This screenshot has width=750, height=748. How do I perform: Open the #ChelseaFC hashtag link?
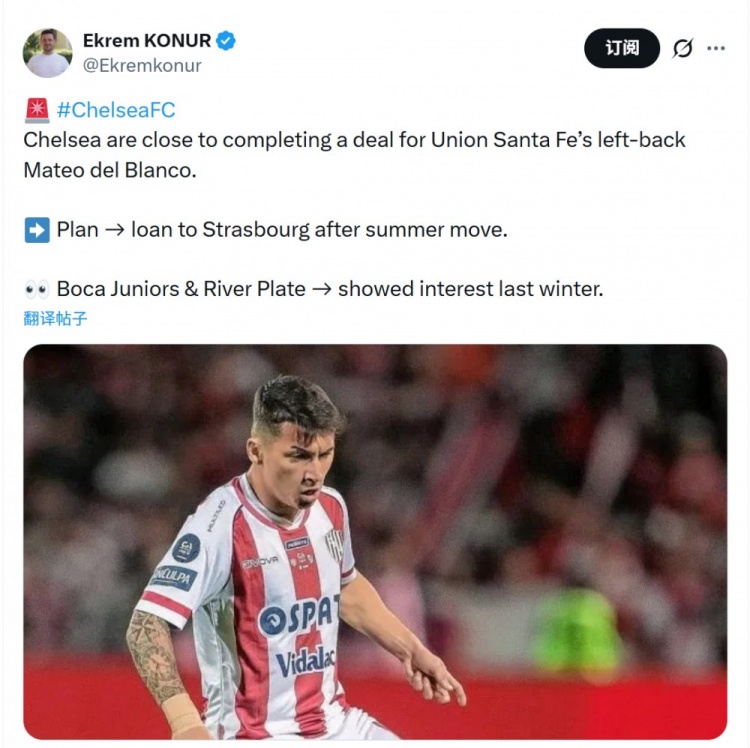(116, 110)
